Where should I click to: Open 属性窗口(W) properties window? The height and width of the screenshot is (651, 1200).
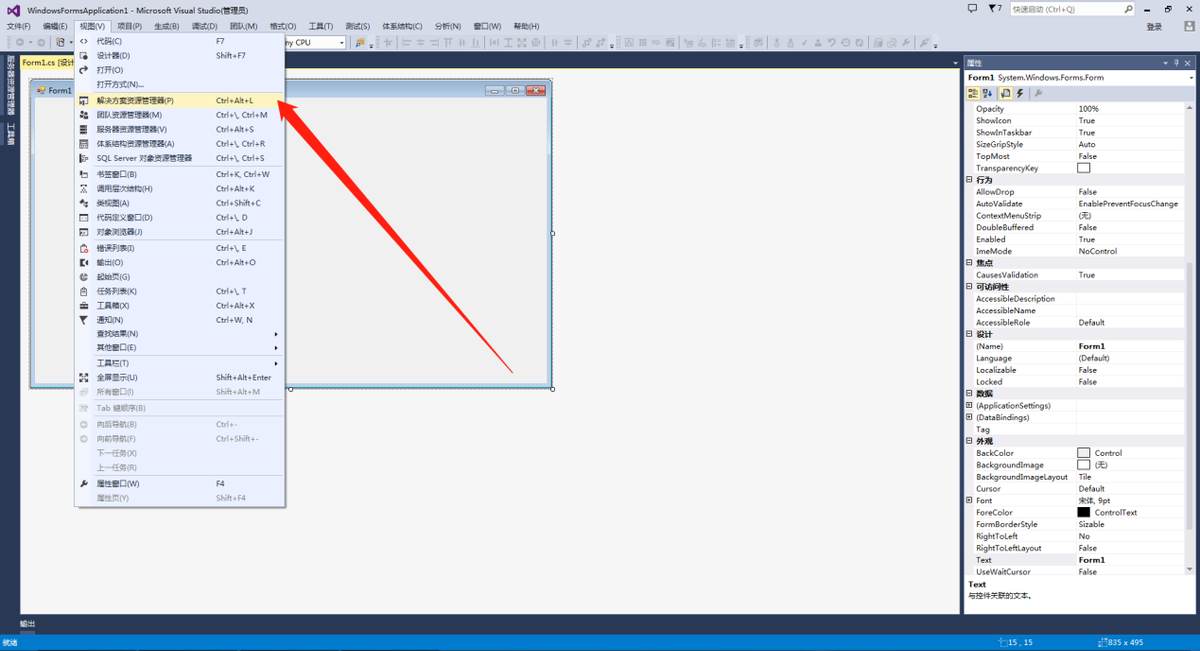coord(180,484)
